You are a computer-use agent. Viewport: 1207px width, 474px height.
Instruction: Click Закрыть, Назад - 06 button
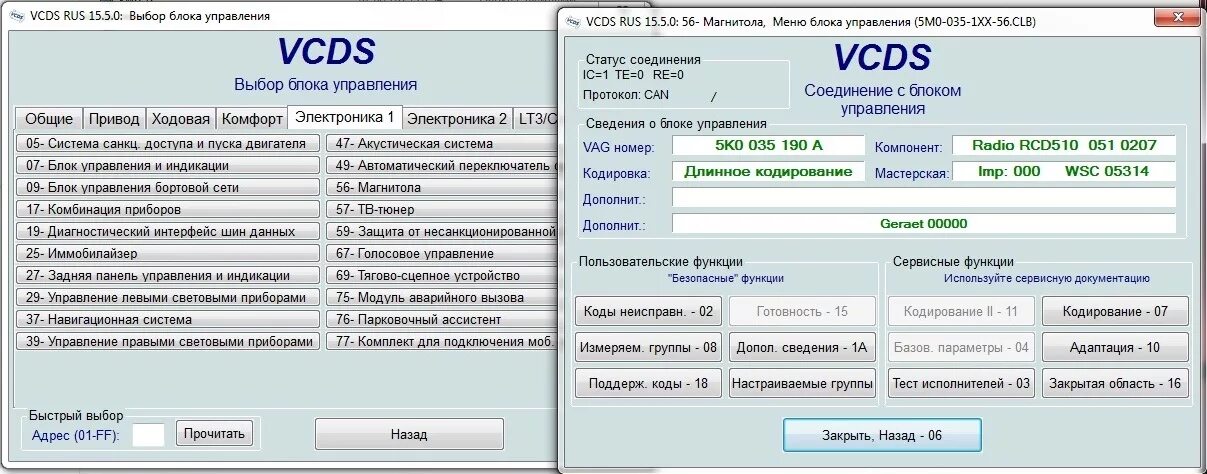(x=882, y=435)
